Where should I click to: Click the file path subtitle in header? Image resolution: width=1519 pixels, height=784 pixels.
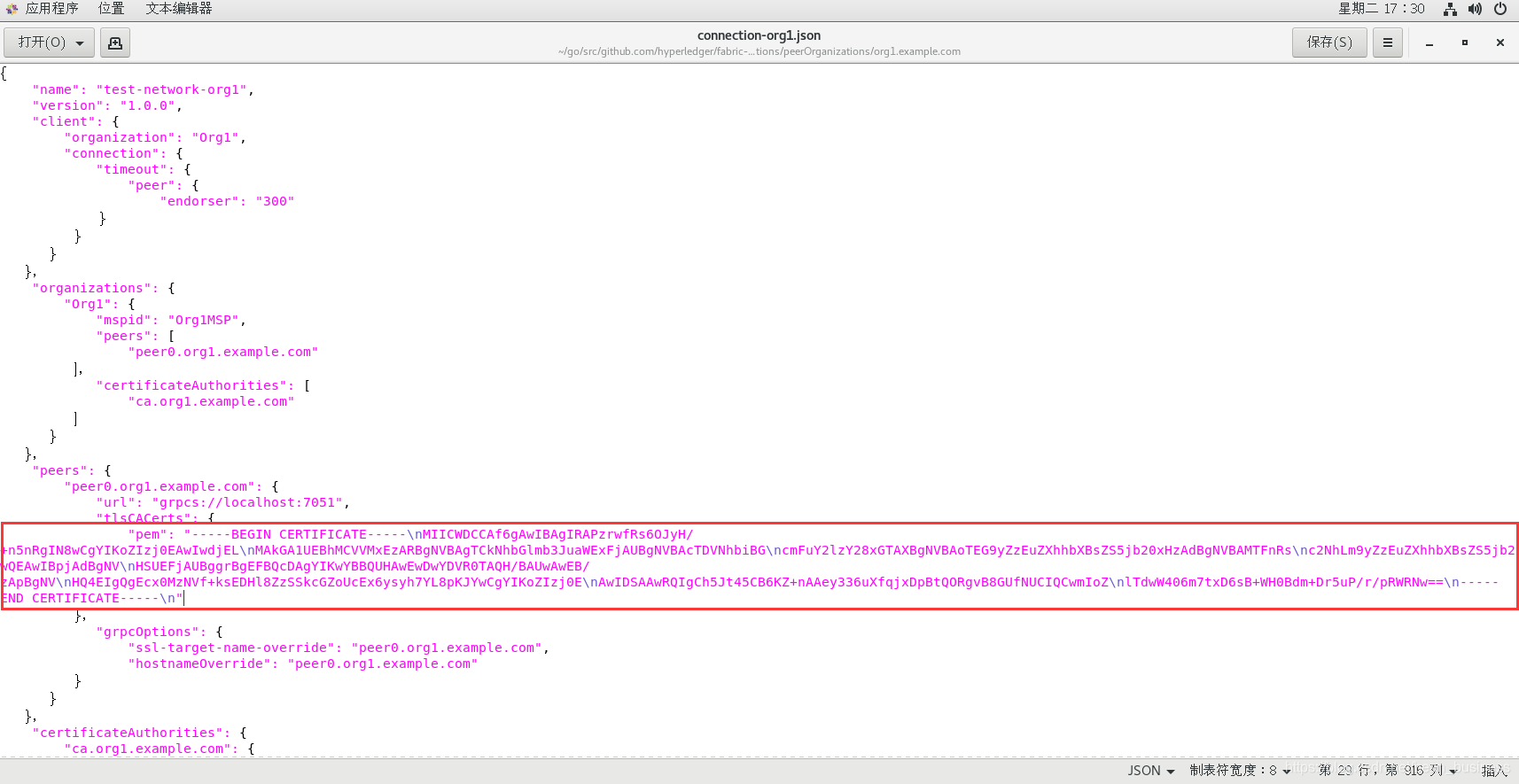pos(759,51)
